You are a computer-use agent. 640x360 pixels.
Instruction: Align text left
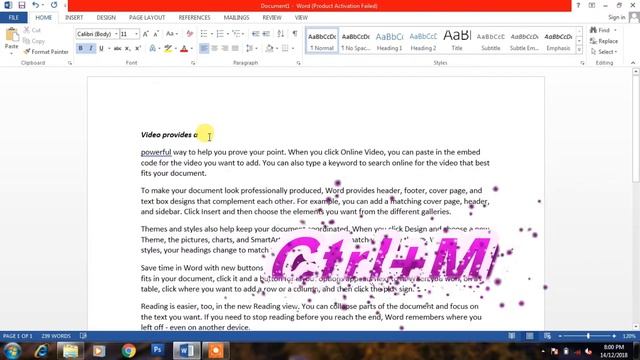pyautogui.click(x=204, y=49)
